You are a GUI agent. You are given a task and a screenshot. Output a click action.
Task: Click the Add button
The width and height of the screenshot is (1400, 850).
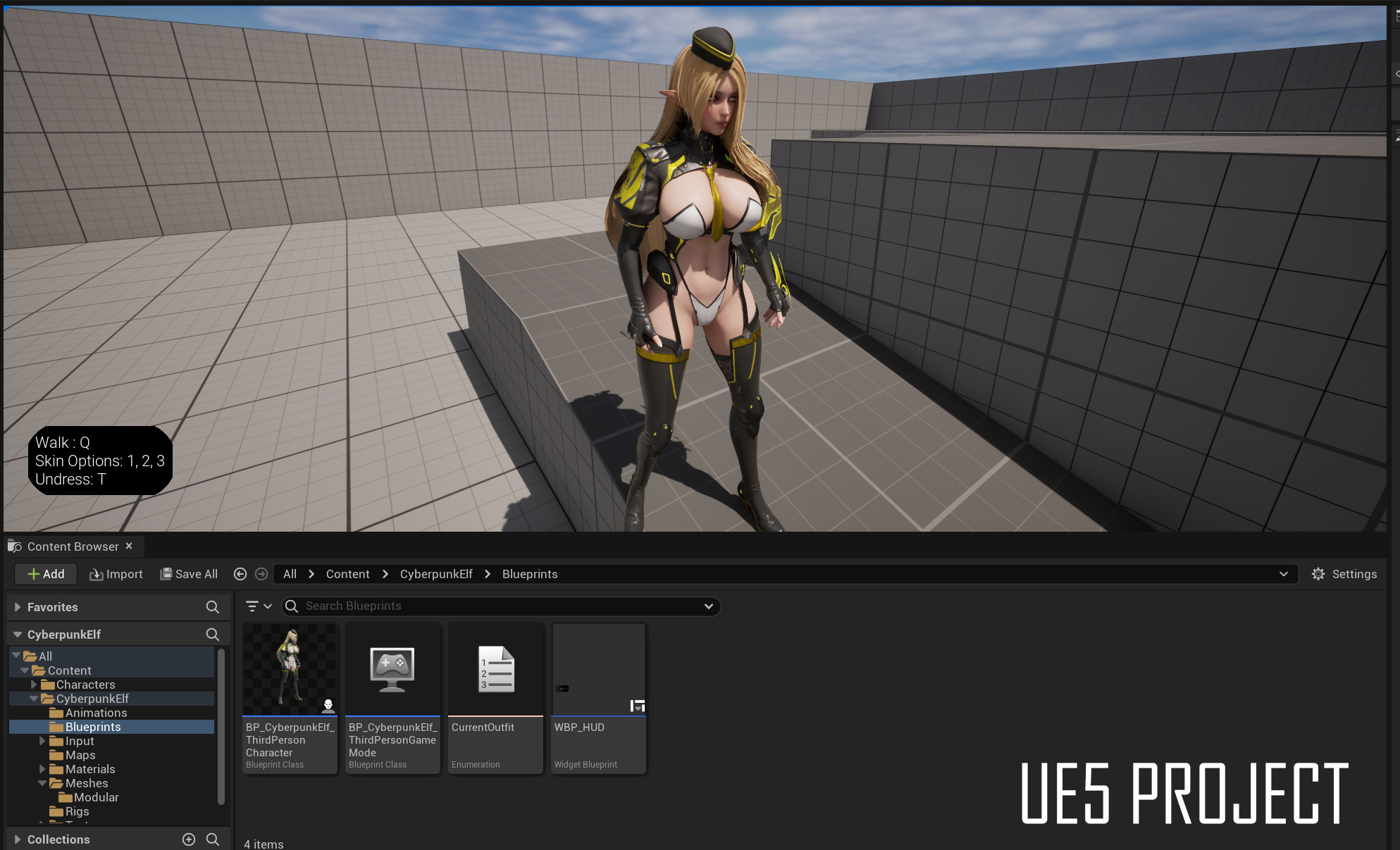tap(46, 574)
